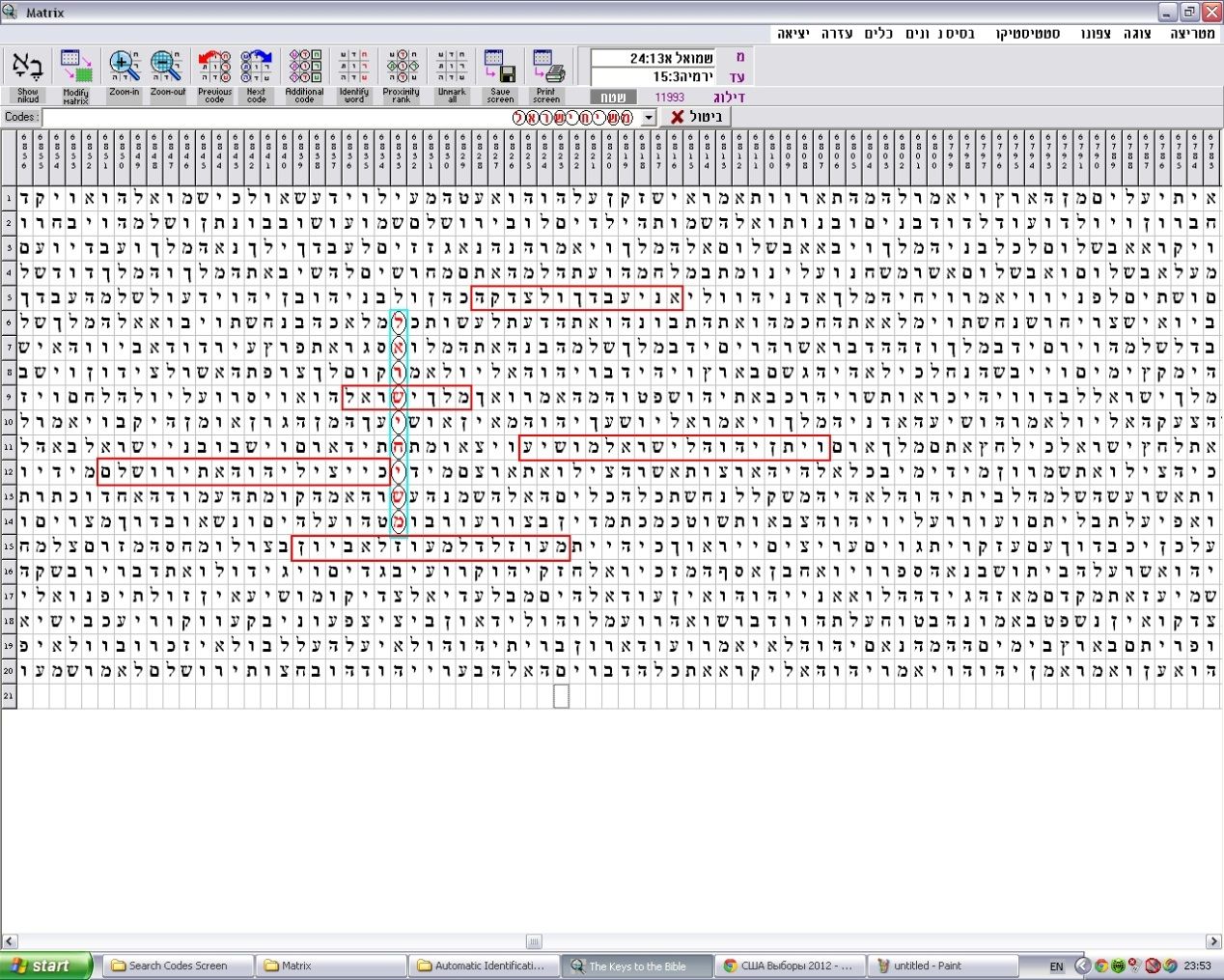Expand the Codes dropdown arrow
The width and height of the screenshot is (1224, 980).
(x=649, y=117)
